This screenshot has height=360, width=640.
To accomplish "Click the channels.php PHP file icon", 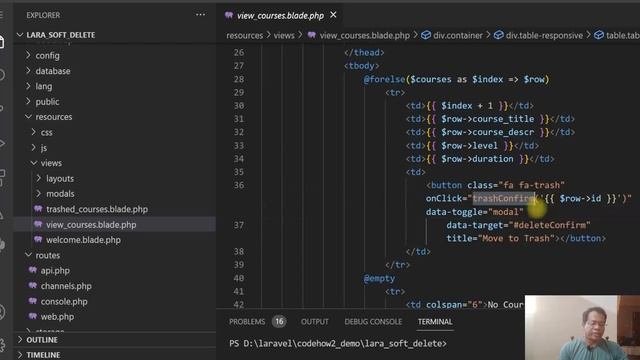I will coord(33,286).
